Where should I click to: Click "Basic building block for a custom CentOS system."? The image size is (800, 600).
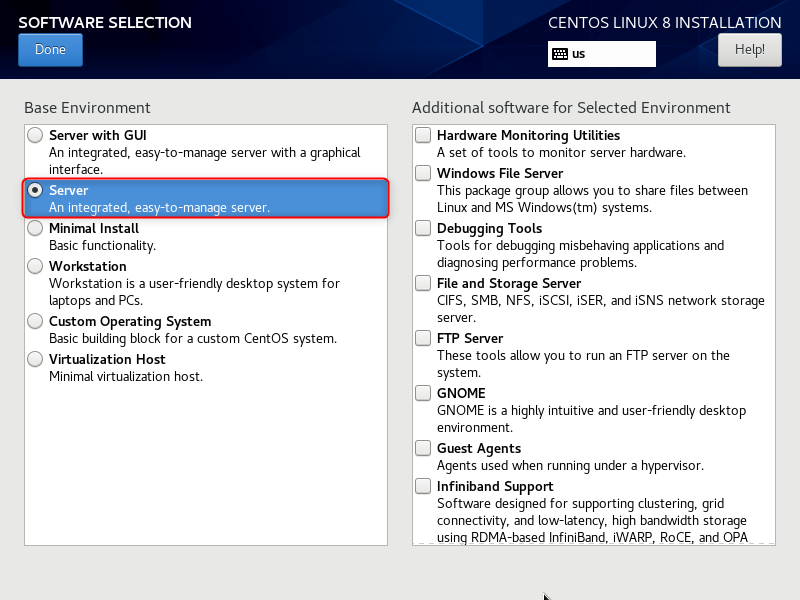point(193,339)
